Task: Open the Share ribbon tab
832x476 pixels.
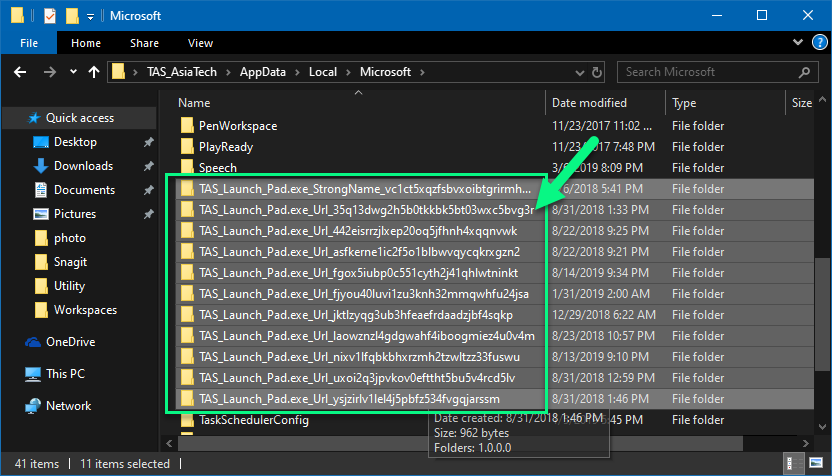Action: [x=144, y=43]
